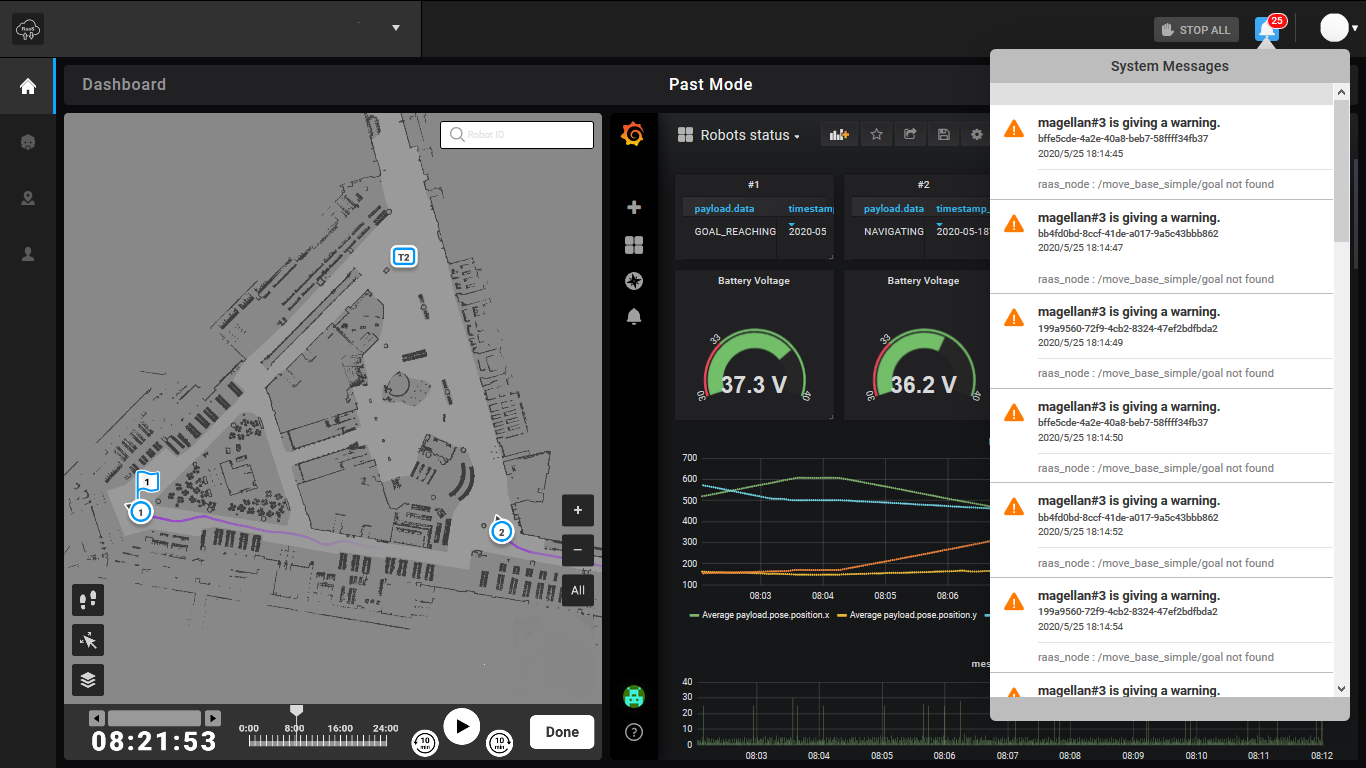Click the Share dashboard icon
Screen dimensions: 1366x768
910,134
